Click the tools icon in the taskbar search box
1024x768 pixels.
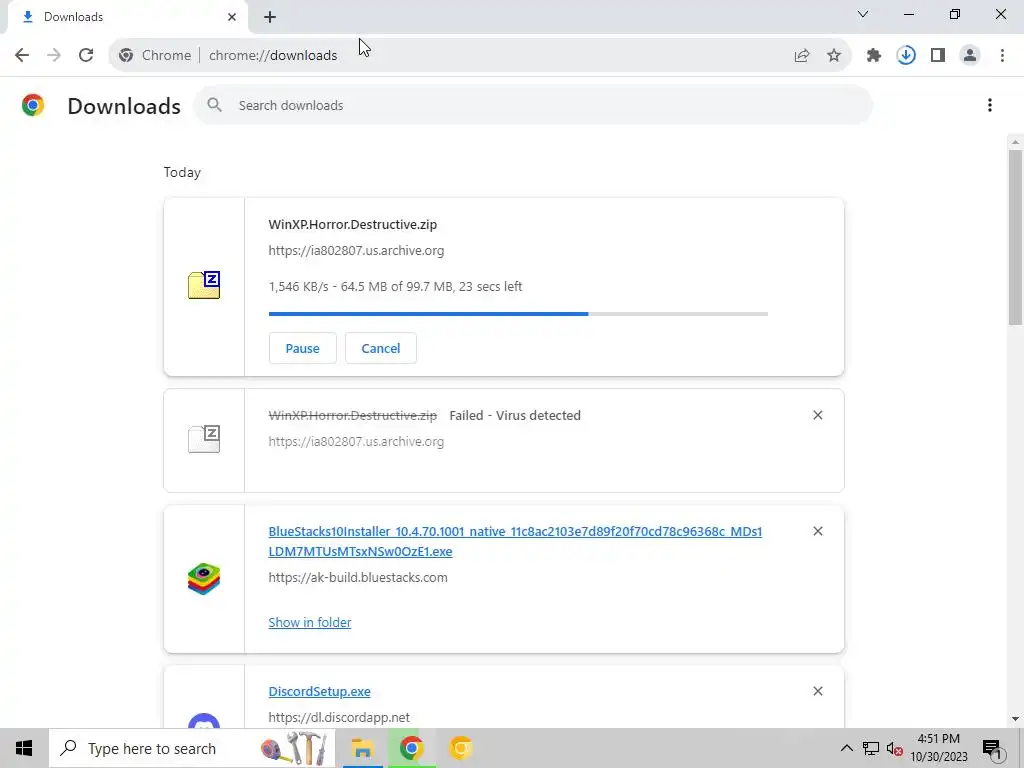click(294, 748)
